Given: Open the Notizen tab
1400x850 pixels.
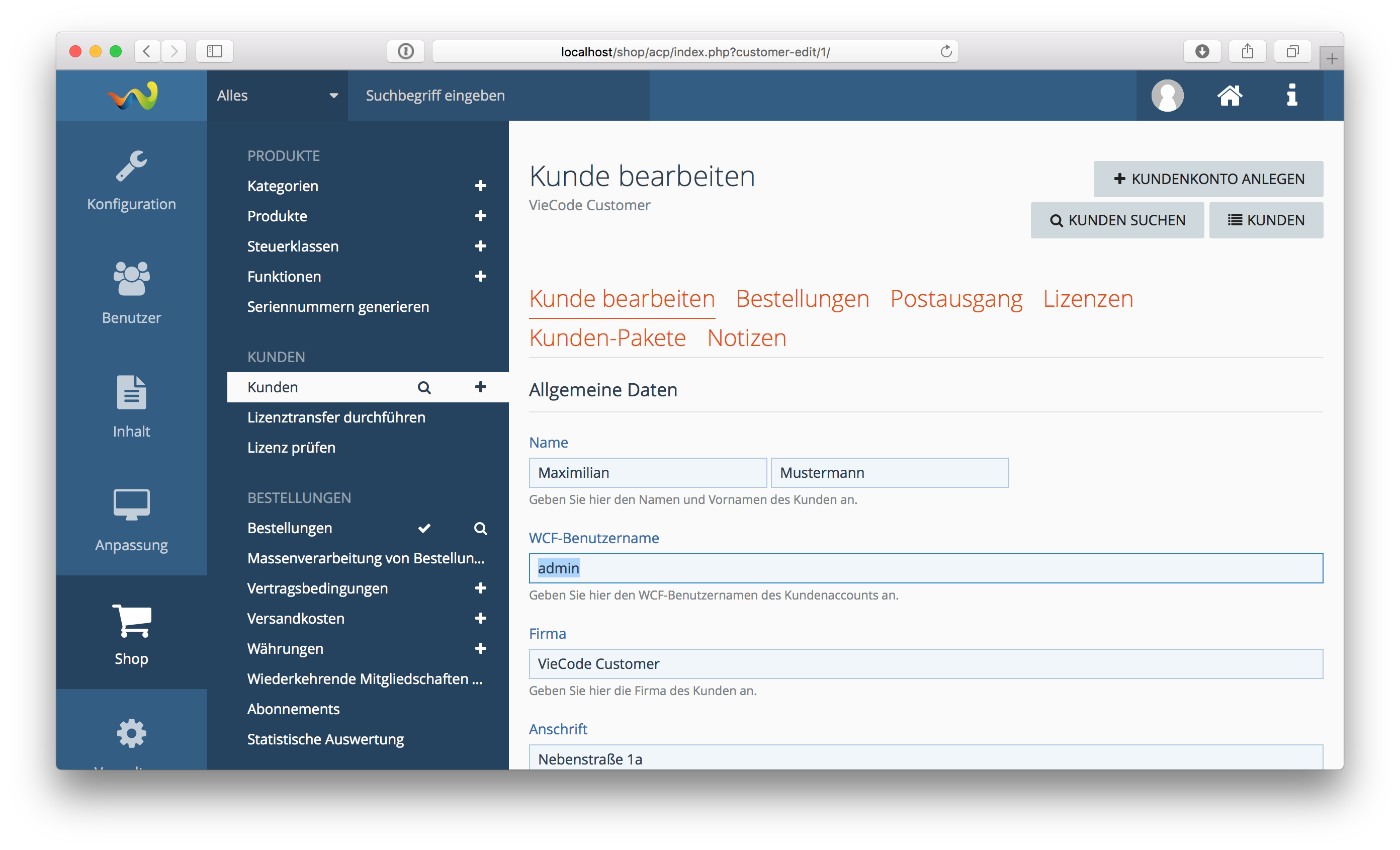Looking at the screenshot, I should (x=746, y=338).
